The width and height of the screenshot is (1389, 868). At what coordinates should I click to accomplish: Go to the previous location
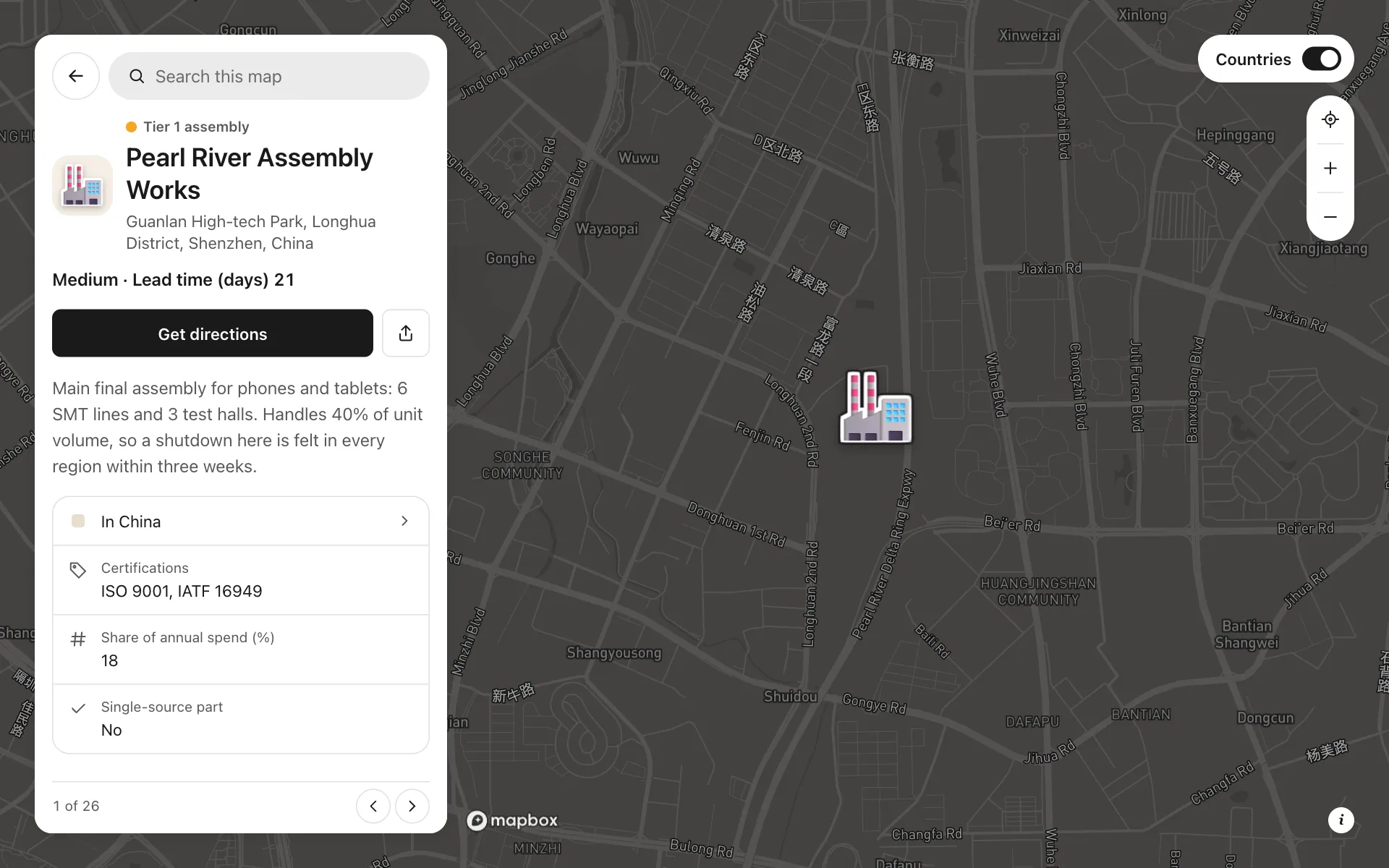(x=373, y=806)
